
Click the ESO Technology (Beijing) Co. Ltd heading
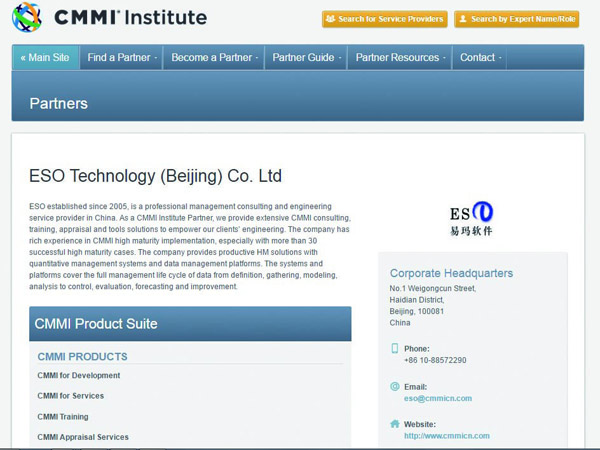click(155, 176)
